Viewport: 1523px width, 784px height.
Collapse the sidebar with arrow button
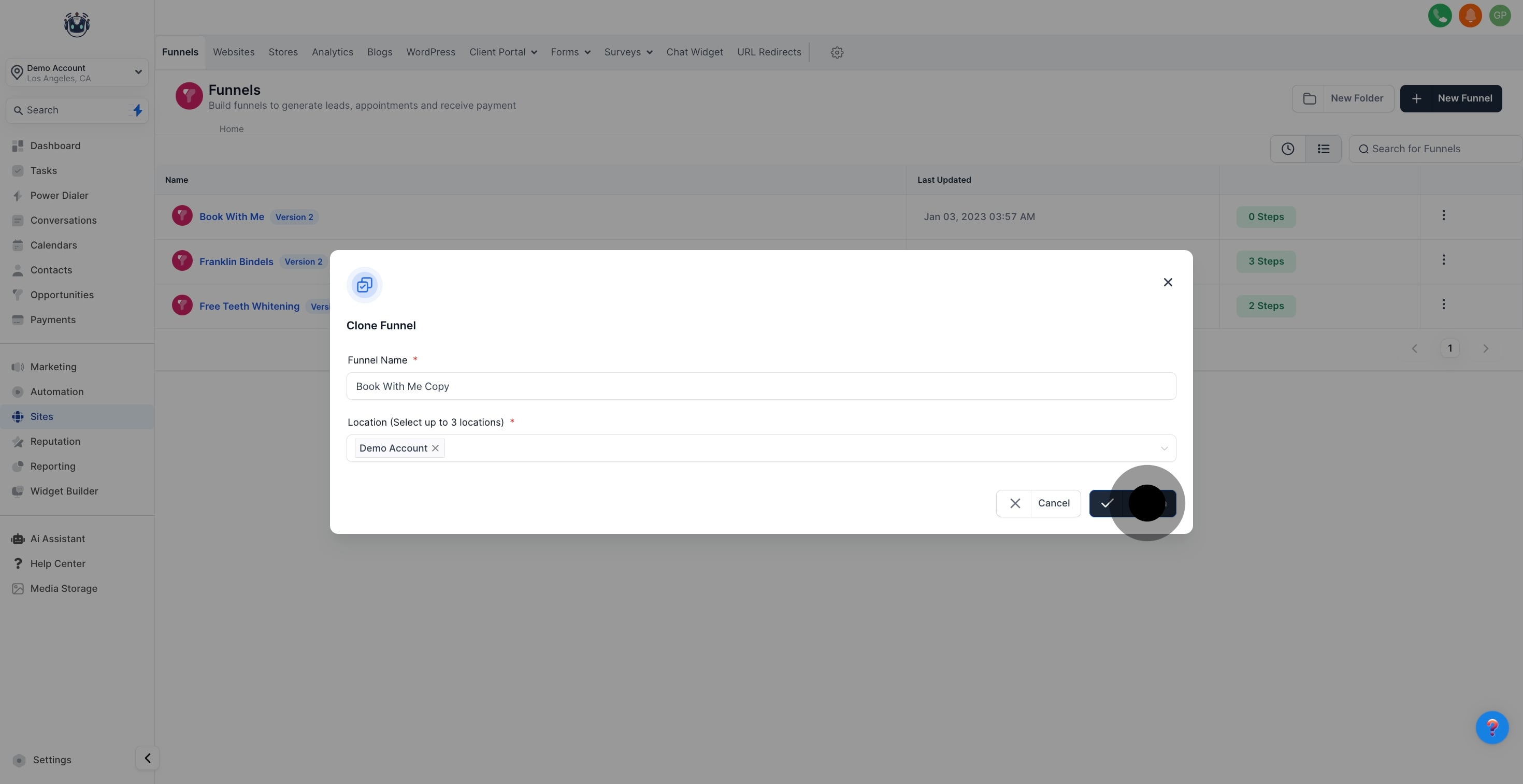point(147,758)
